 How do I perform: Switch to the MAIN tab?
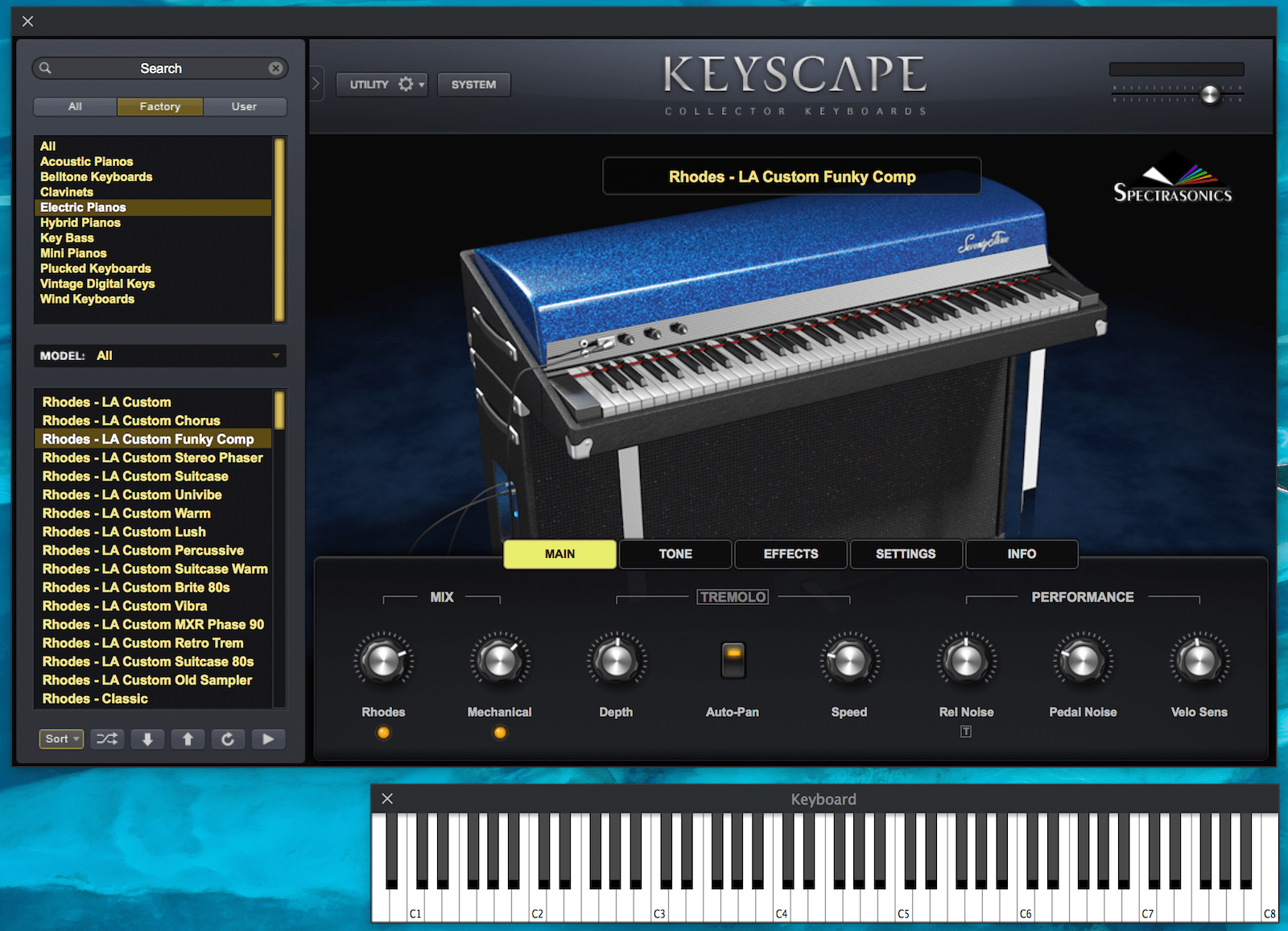559,554
